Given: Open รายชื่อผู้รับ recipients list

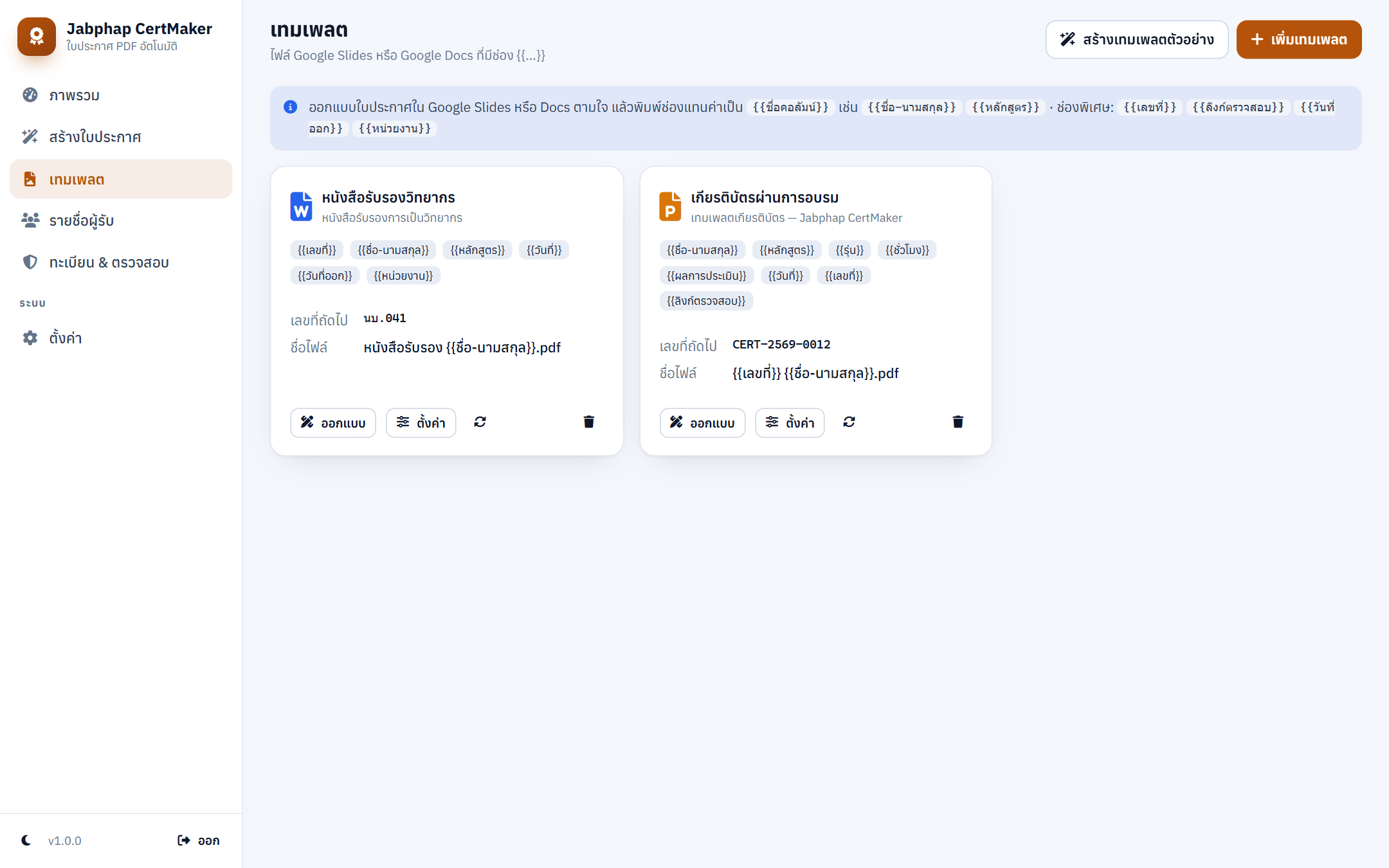Looking at the screenshot, I should click(x=121, y=221).
